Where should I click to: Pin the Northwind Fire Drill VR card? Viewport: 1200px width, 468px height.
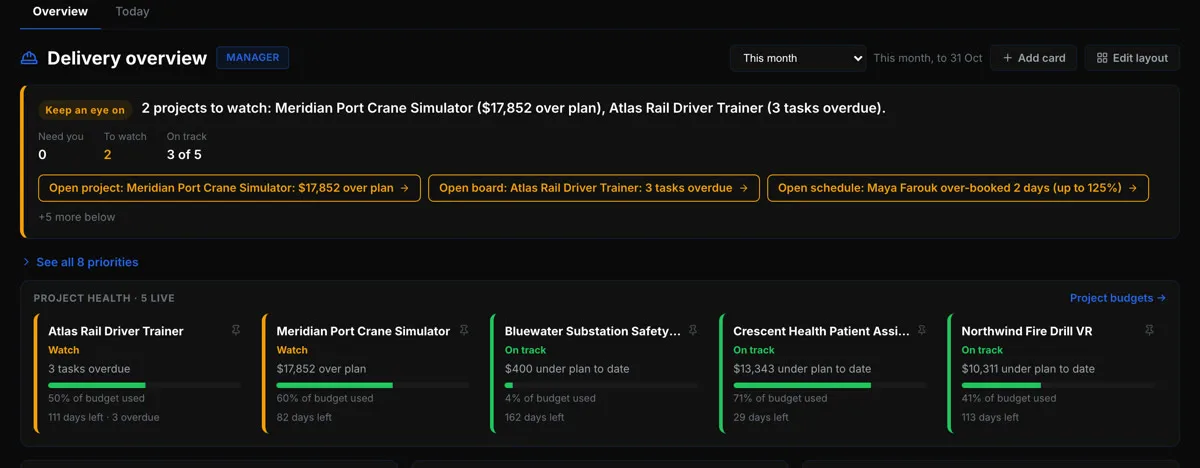1150,330
